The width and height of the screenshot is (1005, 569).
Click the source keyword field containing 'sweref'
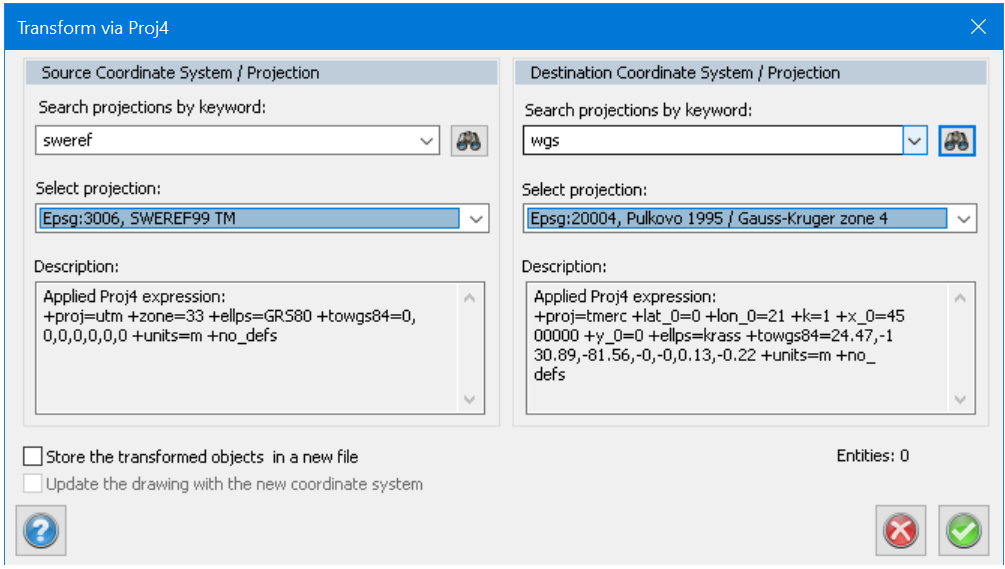coord(225,141)
